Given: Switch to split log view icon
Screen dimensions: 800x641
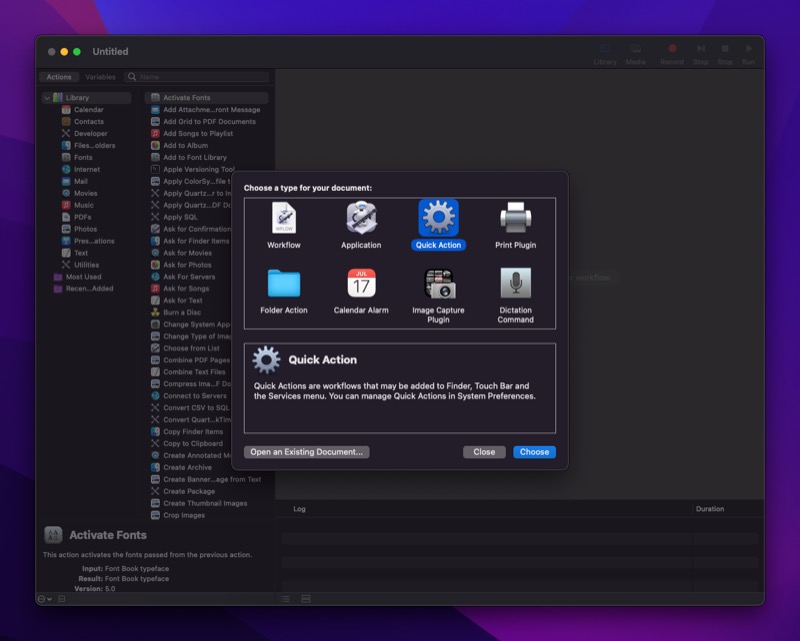Looking at the screenshot, I should click(x=306, y=599).
